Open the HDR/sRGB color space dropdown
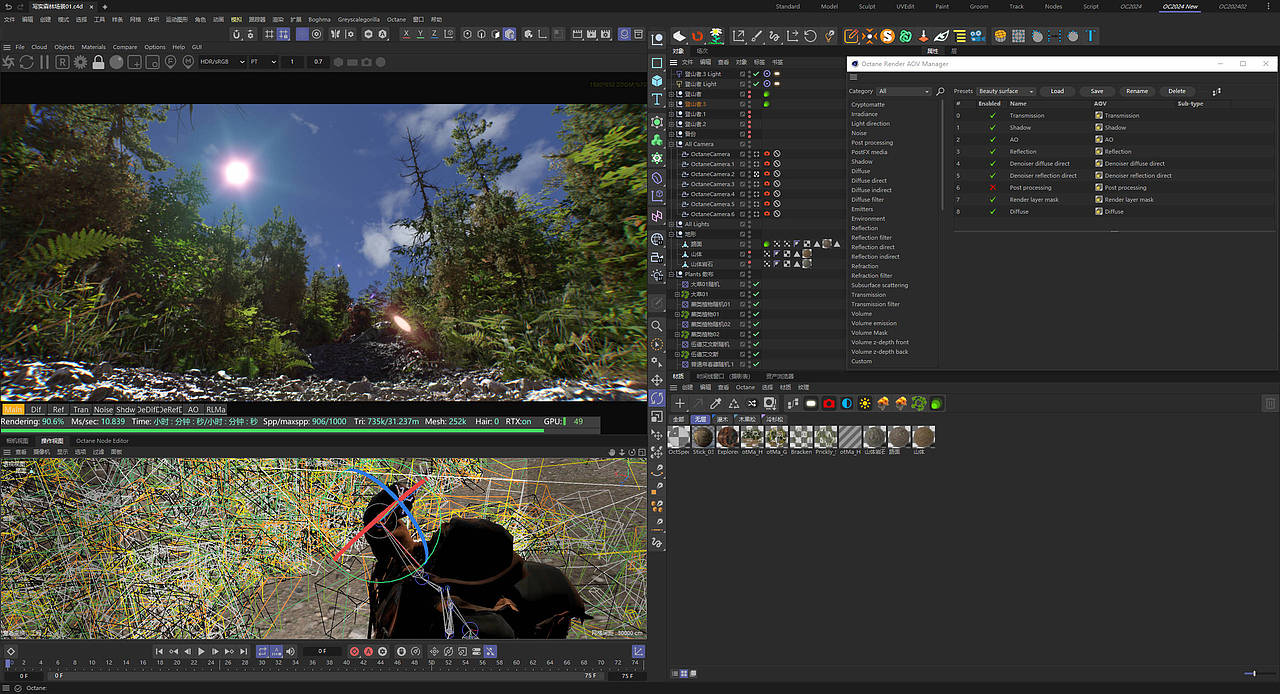The width and height of the screenshot is (1280, 694). coord(221,62)
